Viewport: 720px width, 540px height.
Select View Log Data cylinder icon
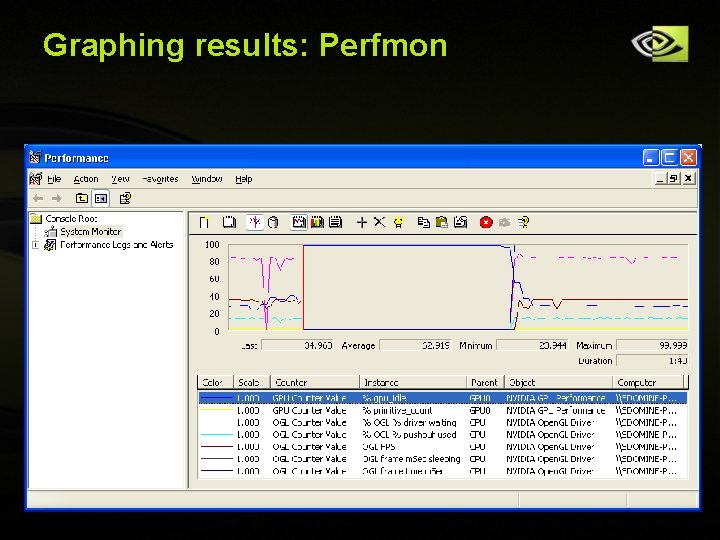(x=273, y=223)
